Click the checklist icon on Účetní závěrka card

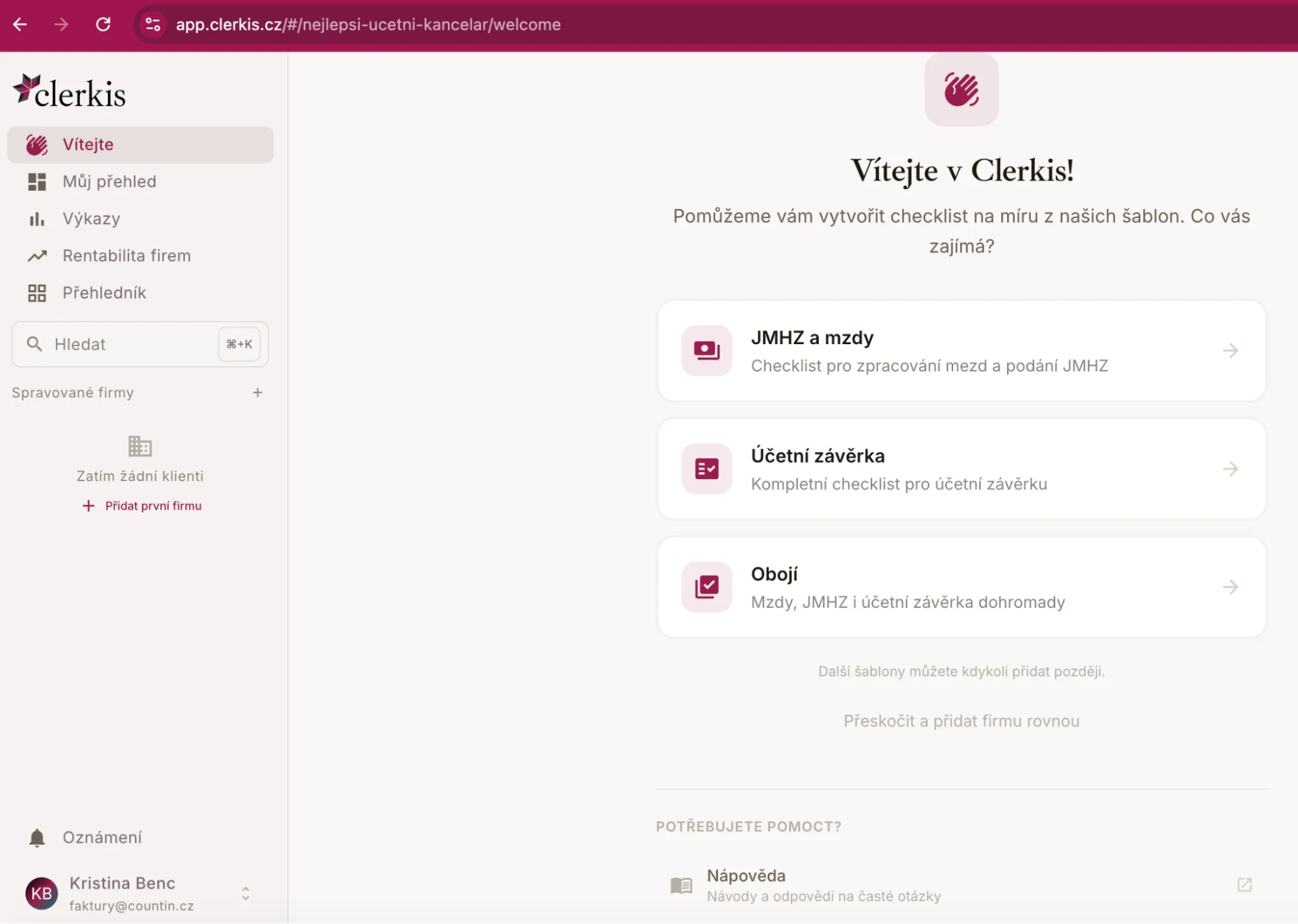(x=706, y=469)
